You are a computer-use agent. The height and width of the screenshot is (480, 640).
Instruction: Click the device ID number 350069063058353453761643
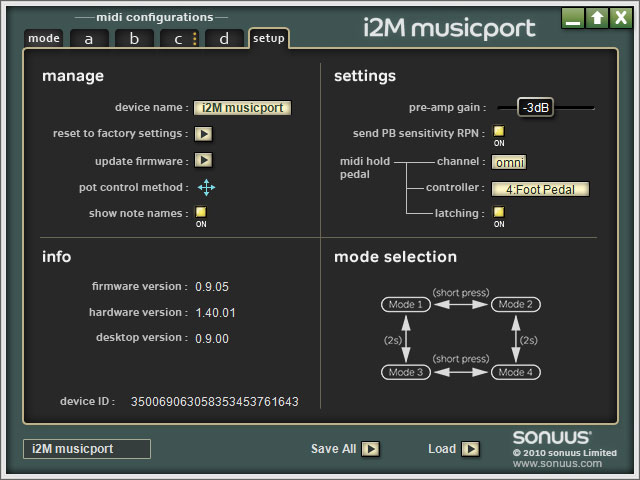[x=215, y=402]
